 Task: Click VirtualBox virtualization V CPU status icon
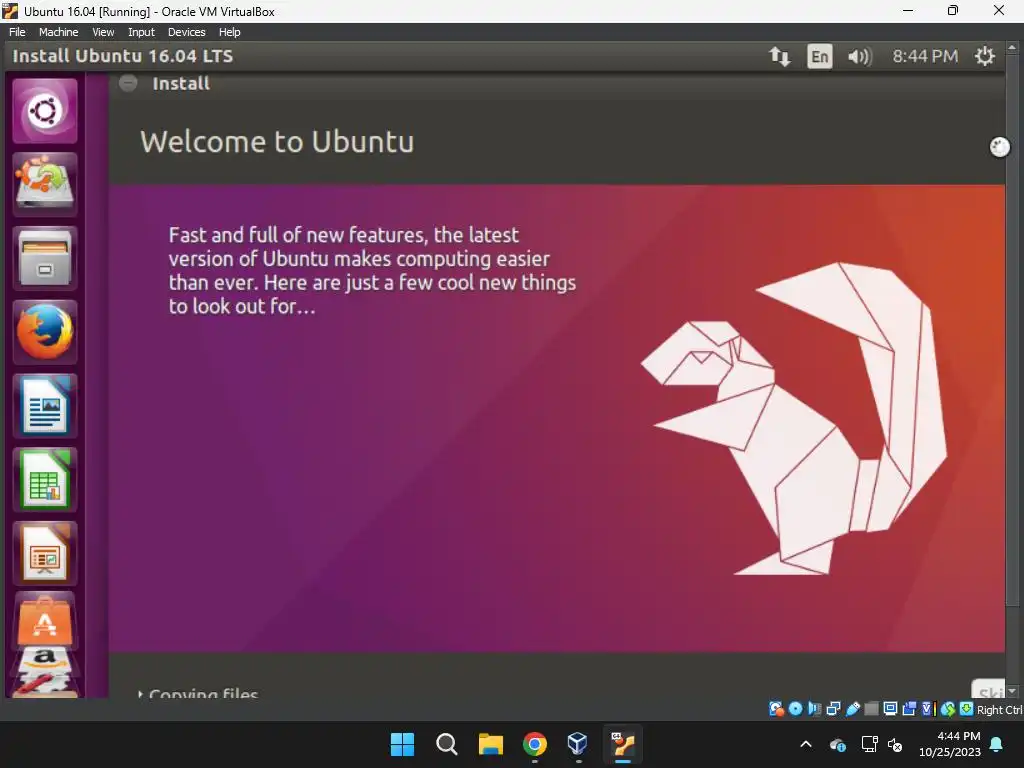click(x=928, y=709)
